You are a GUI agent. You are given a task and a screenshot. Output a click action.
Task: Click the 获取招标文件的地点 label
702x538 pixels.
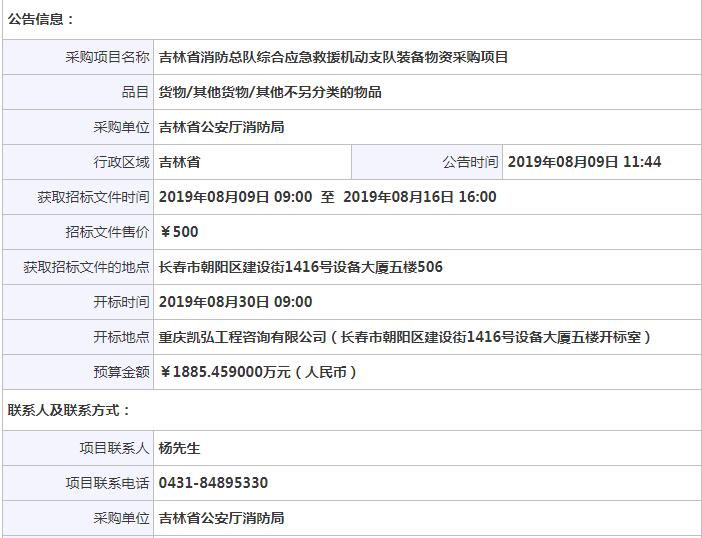pyautogui.click(x=86, y=267)
